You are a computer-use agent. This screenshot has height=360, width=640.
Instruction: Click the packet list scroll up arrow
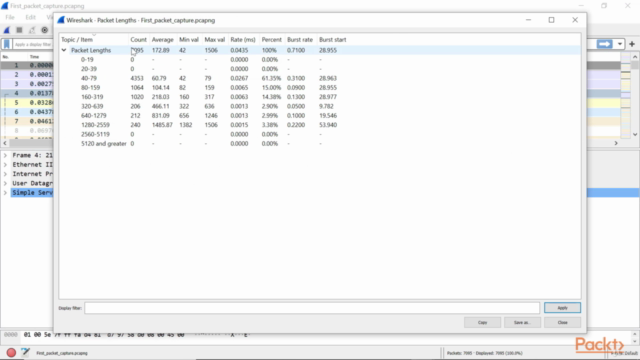(635, 57)
